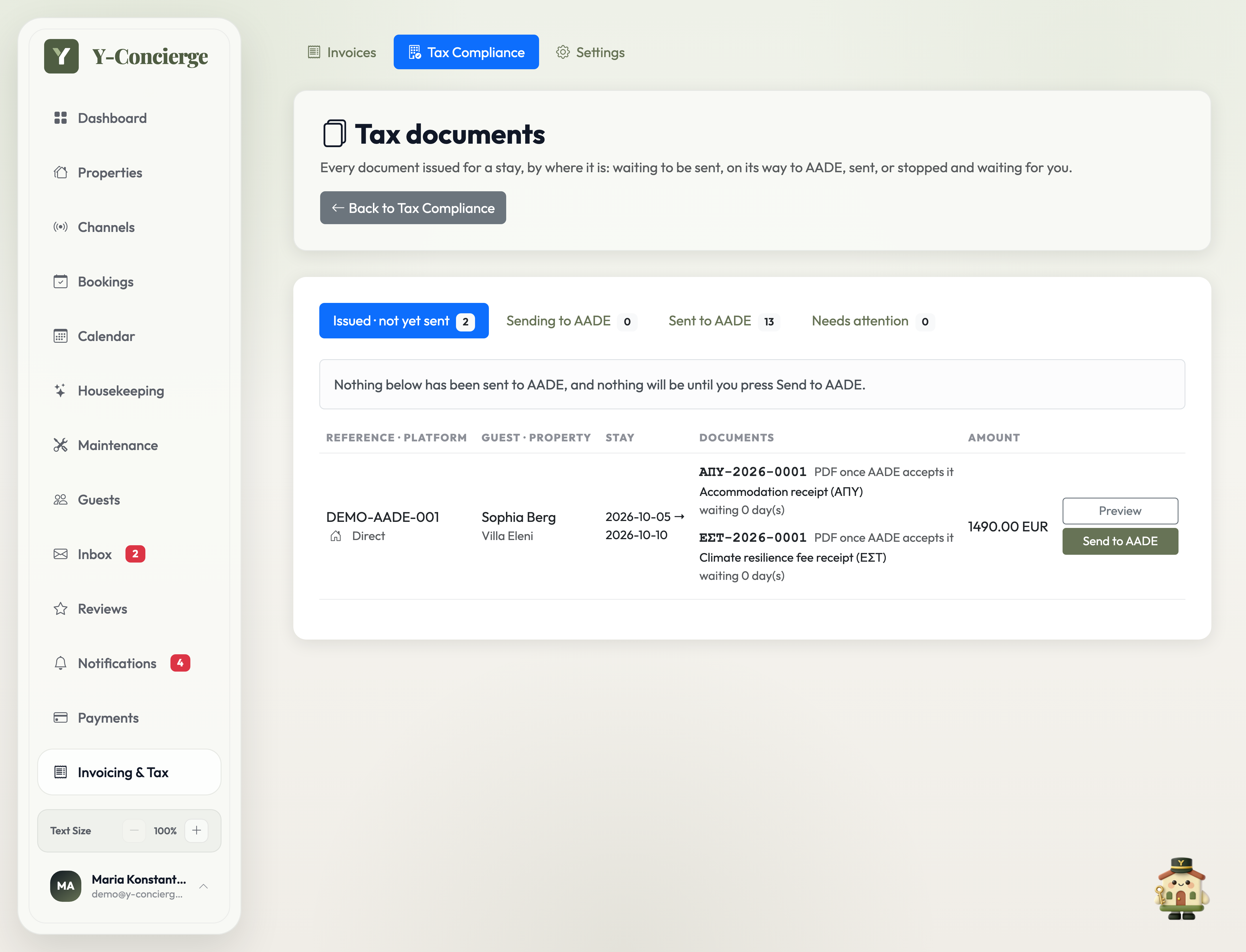Click the Guests people icon
Viewport: 1246px width, 952px height.
[x=61, y=499]
